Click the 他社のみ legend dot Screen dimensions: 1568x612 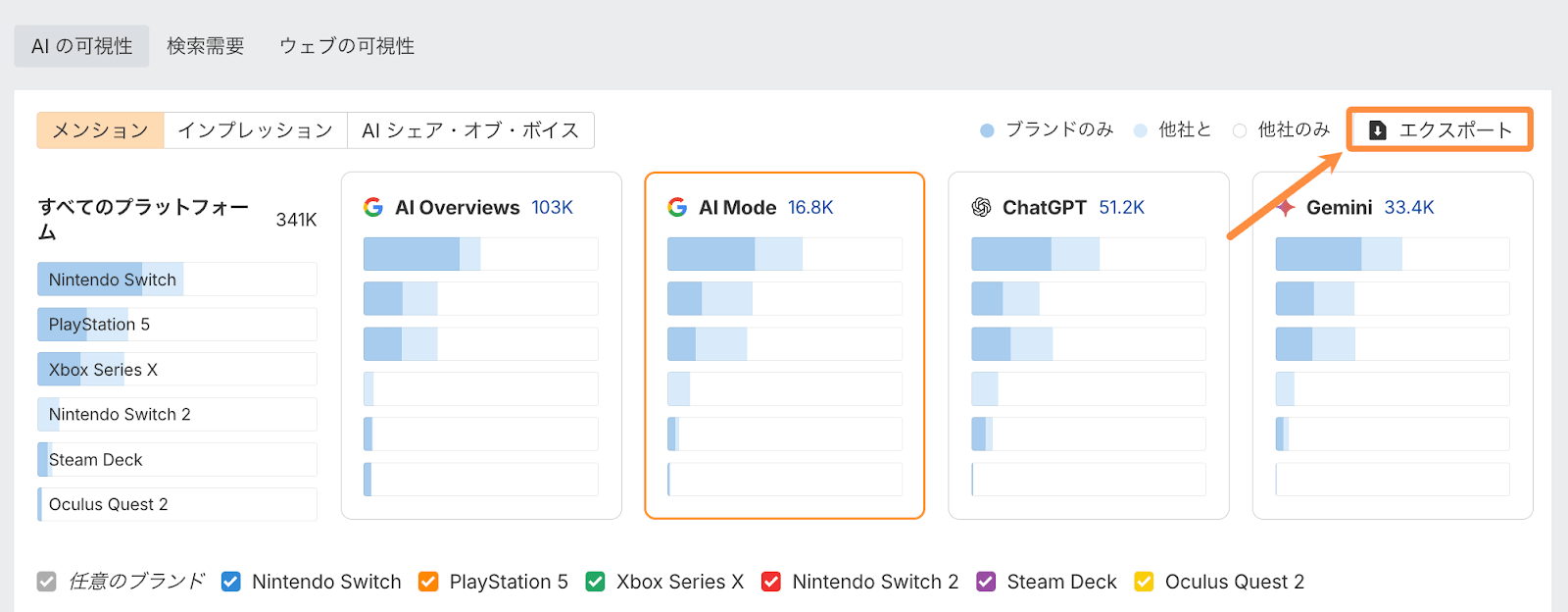[1240, 130]
